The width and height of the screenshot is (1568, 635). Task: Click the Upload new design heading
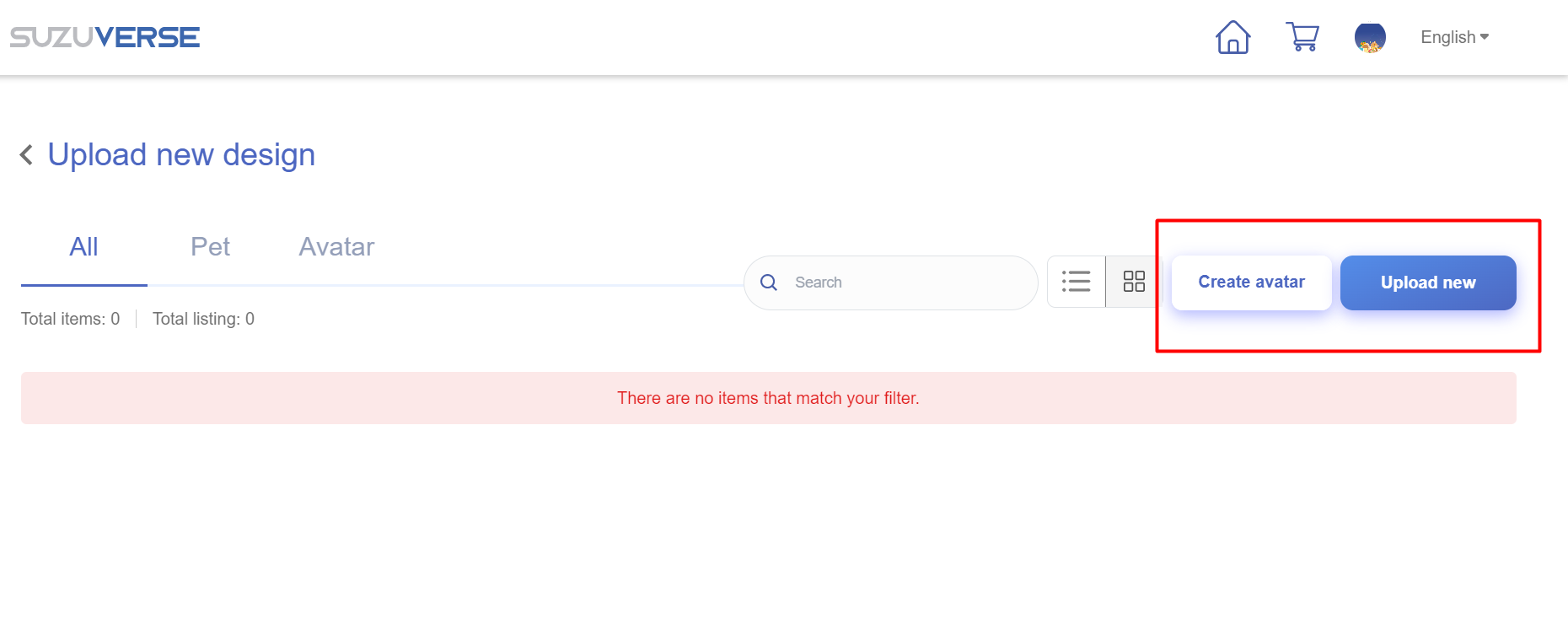181,155
